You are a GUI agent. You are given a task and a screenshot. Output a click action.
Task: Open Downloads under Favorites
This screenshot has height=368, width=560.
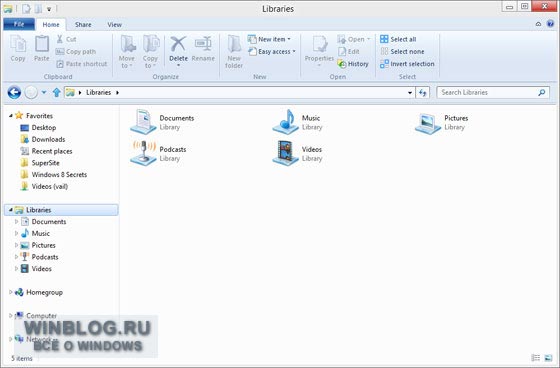point(43,139)
